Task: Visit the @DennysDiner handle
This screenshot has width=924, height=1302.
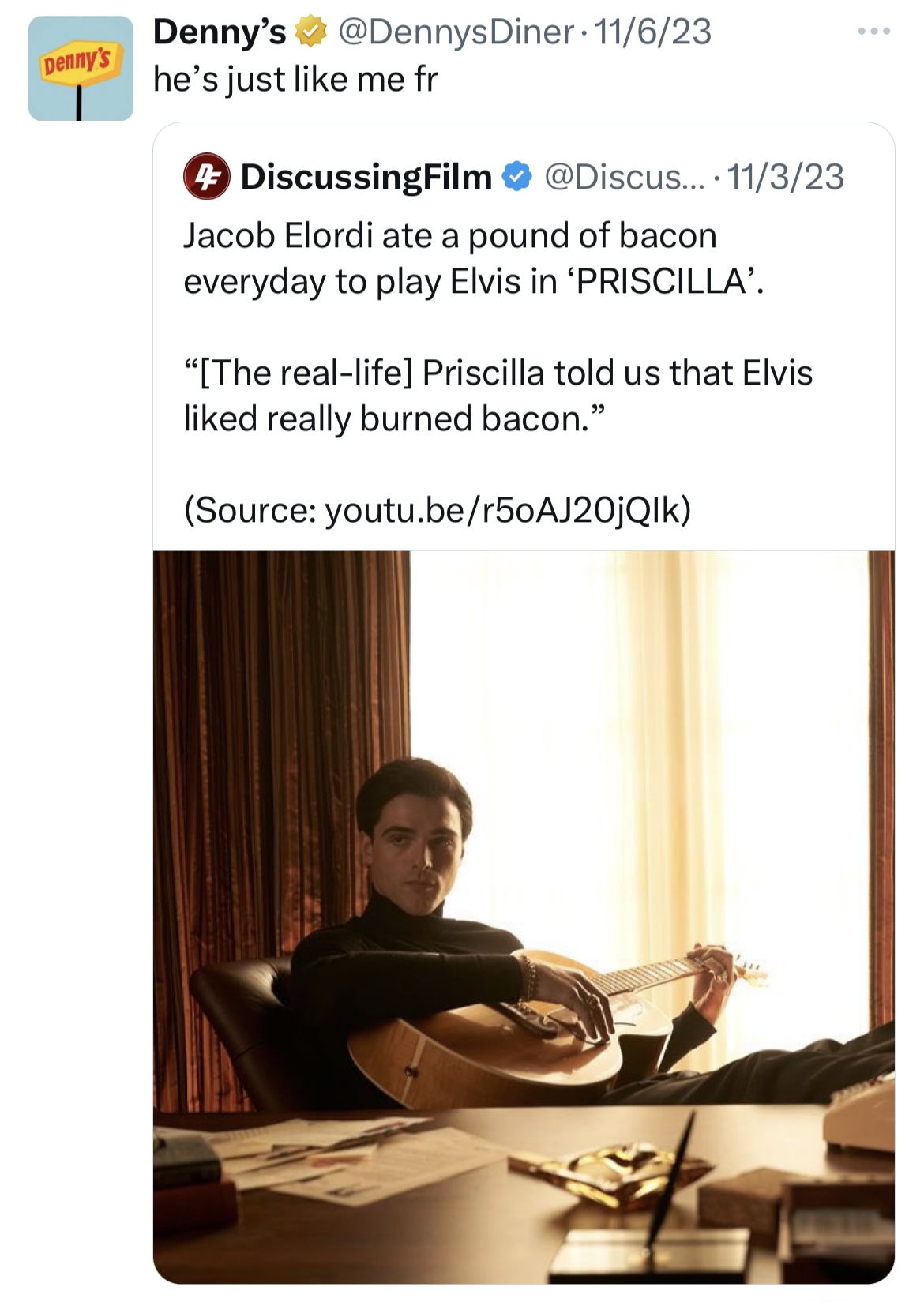Action: coord(456,32)
